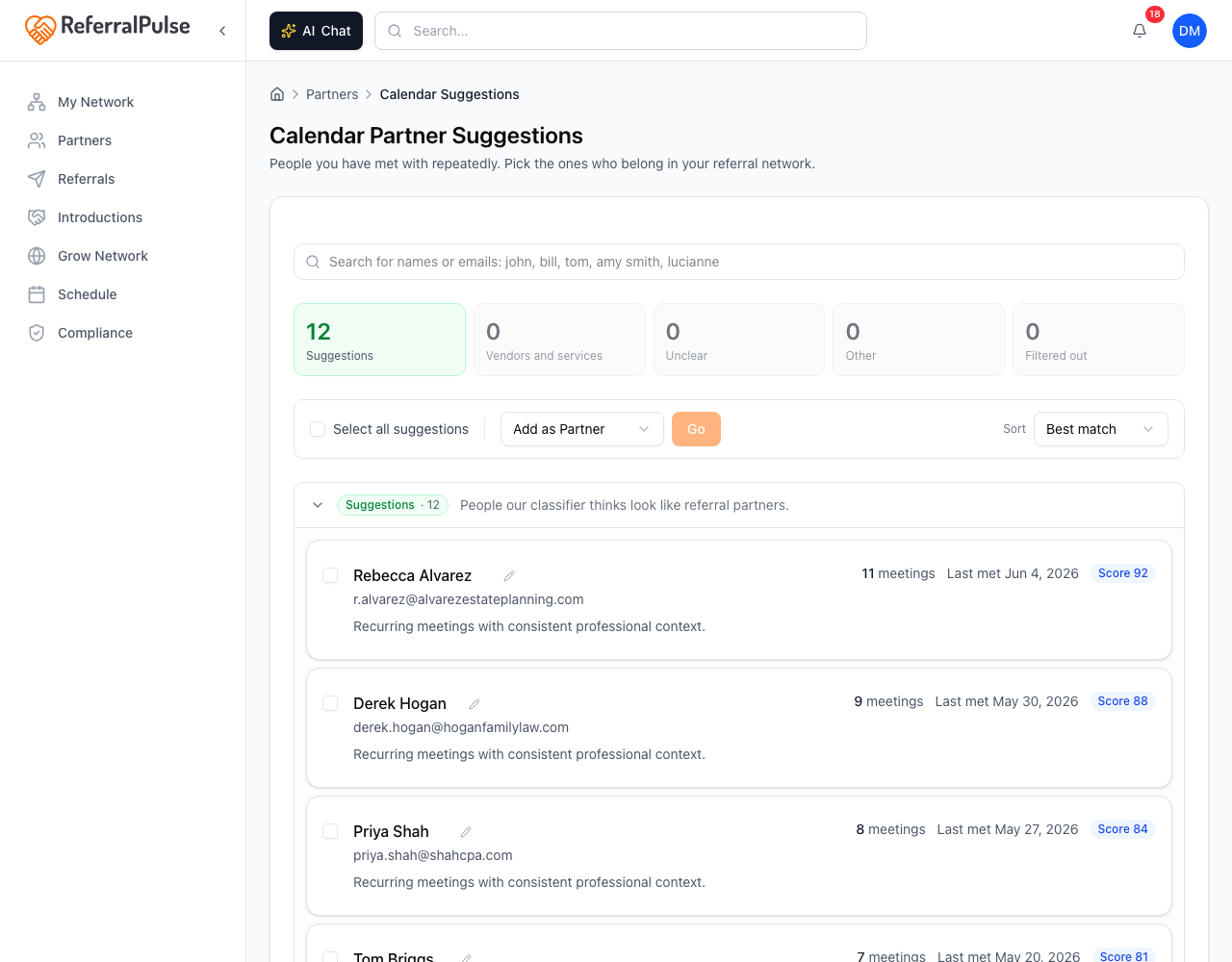Click the orange Go button

(696, 429)
